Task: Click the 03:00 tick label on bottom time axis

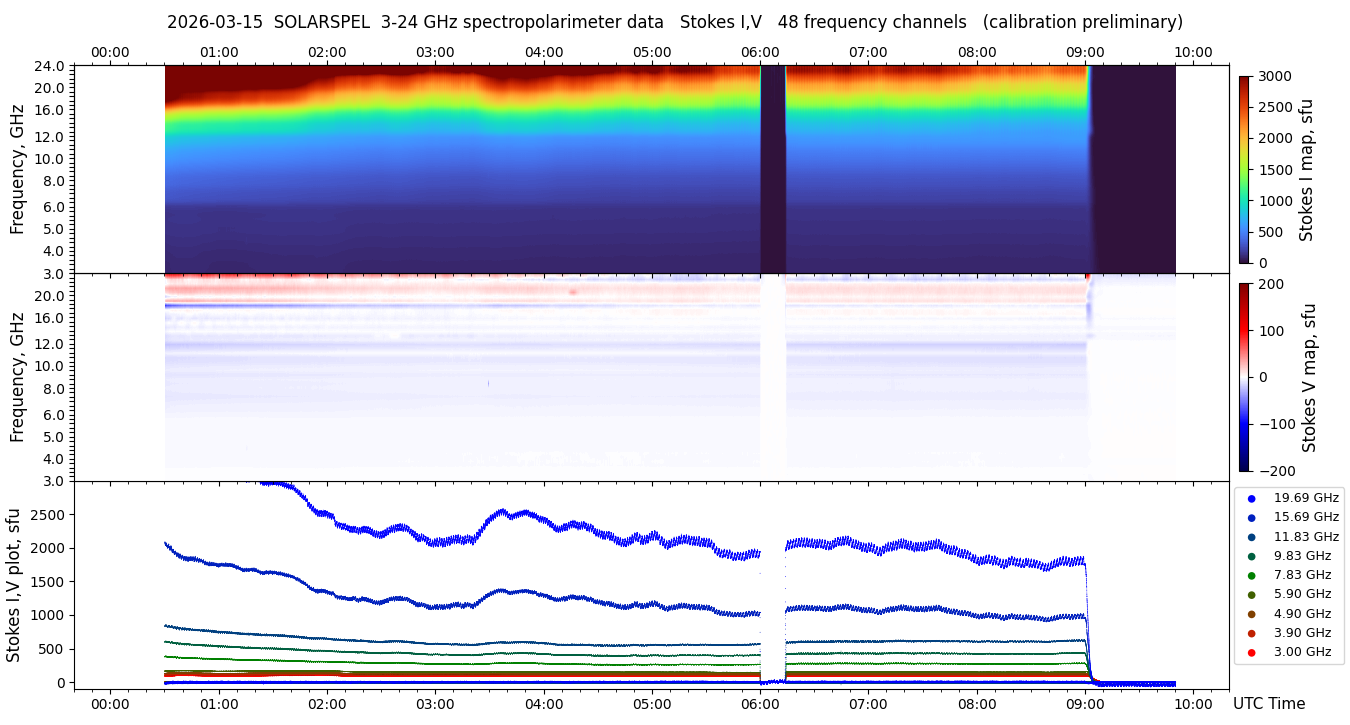Action: [x=435, y=704]
